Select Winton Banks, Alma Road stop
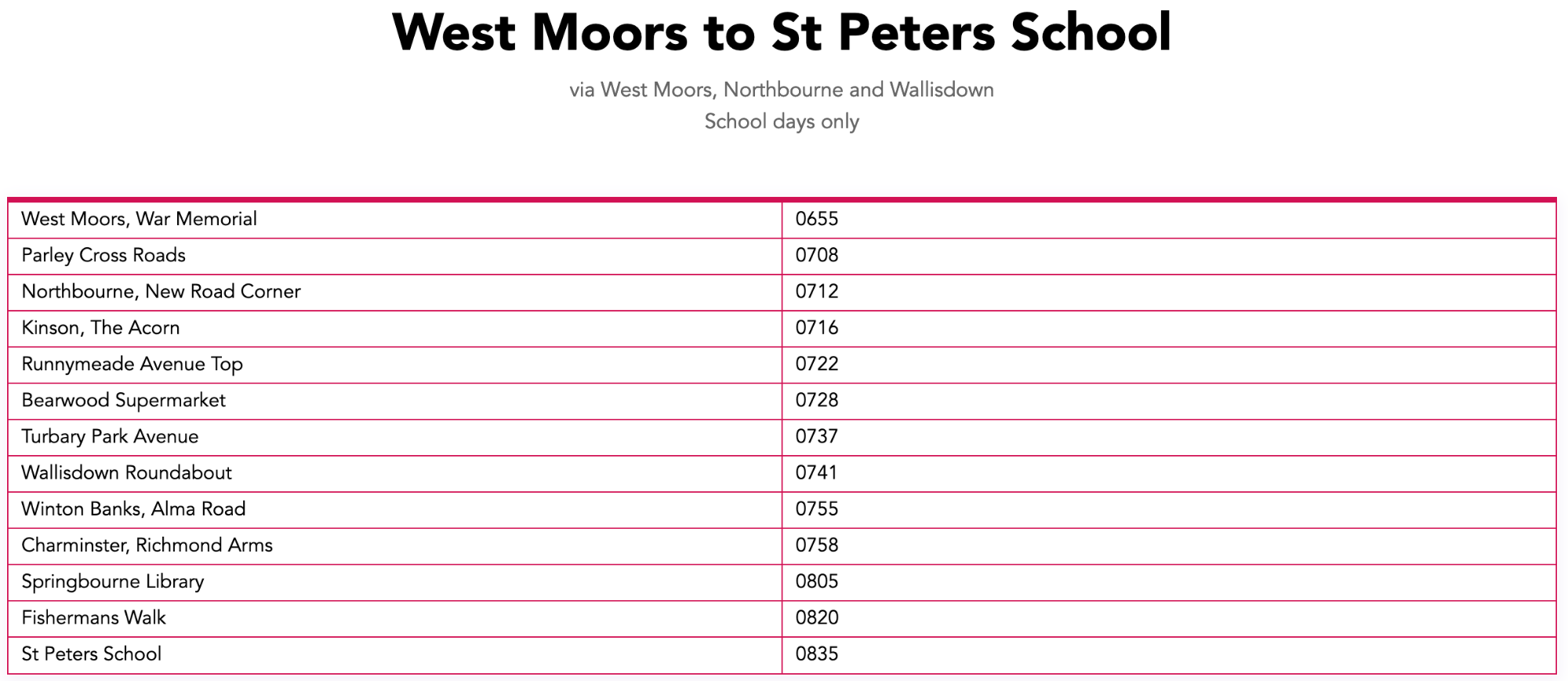Image resolution: width=1568 pixels, height=681 pixels. (x=133, y=508)
